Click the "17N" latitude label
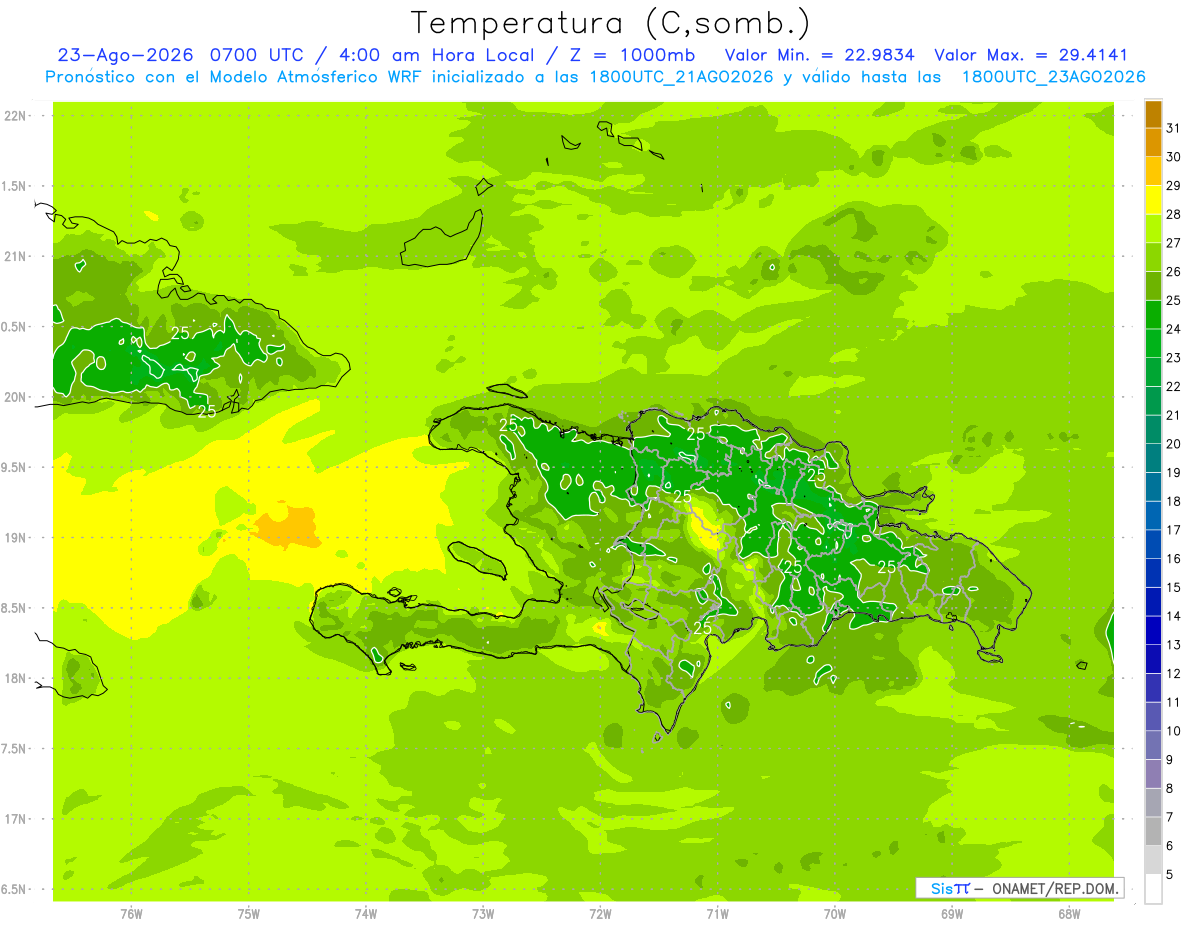Screen dimensions: 1200x927 click(x=14, y=819)
